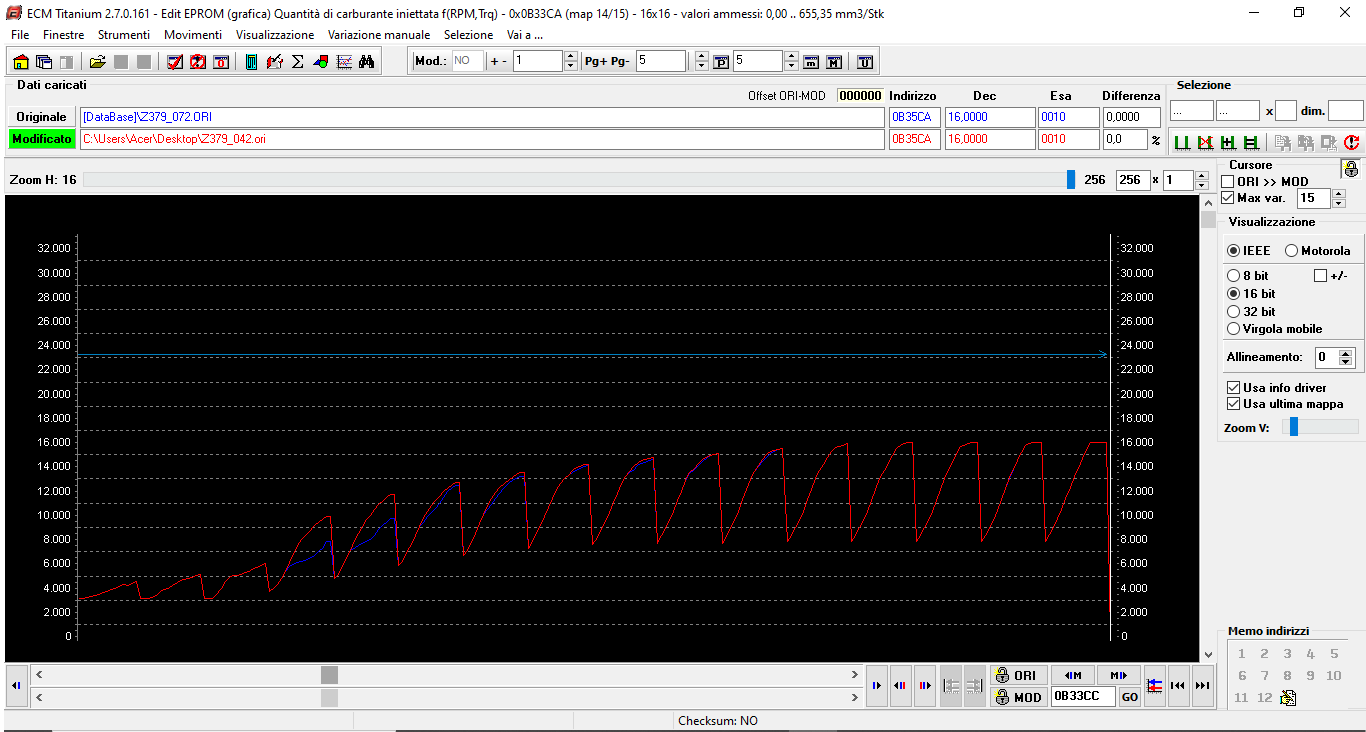
Task: Click the sigma checksum icon
Action: coord(297,62)
